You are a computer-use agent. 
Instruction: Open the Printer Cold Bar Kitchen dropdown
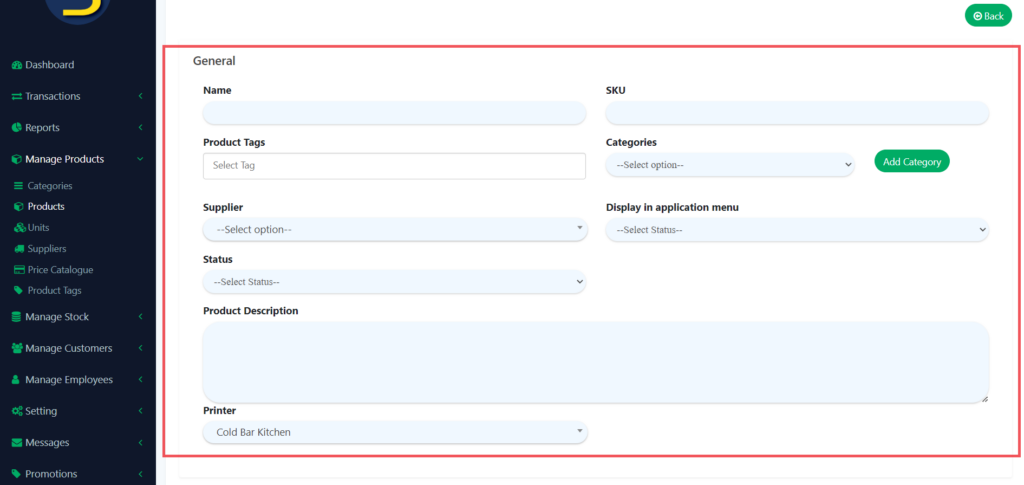[394, 432]
